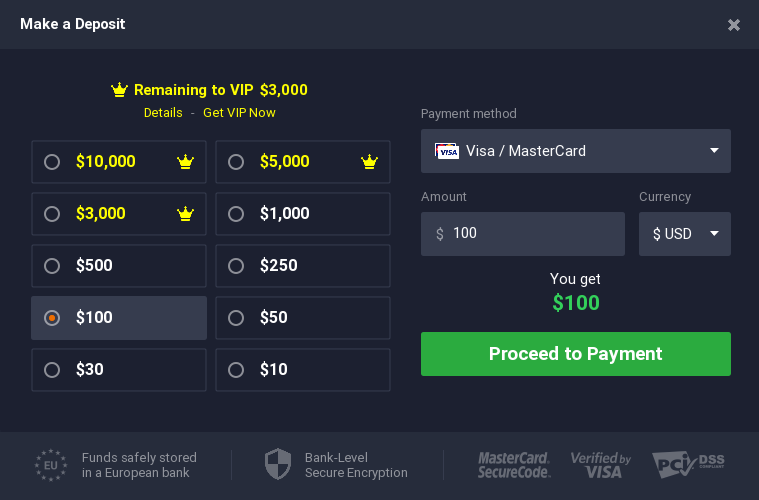759x500 pixels.
Task: Click the shield encryption icon
Action: pyautogui.click(x=278, y=464)
